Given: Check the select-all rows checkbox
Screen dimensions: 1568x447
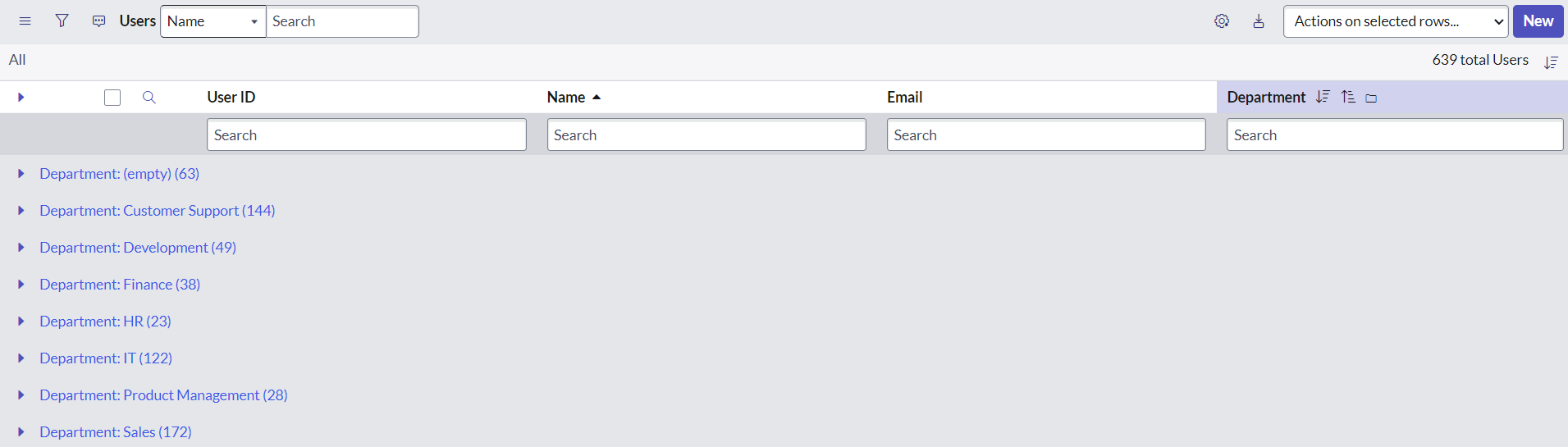Looking at the screenshot, I should [112, 98].
